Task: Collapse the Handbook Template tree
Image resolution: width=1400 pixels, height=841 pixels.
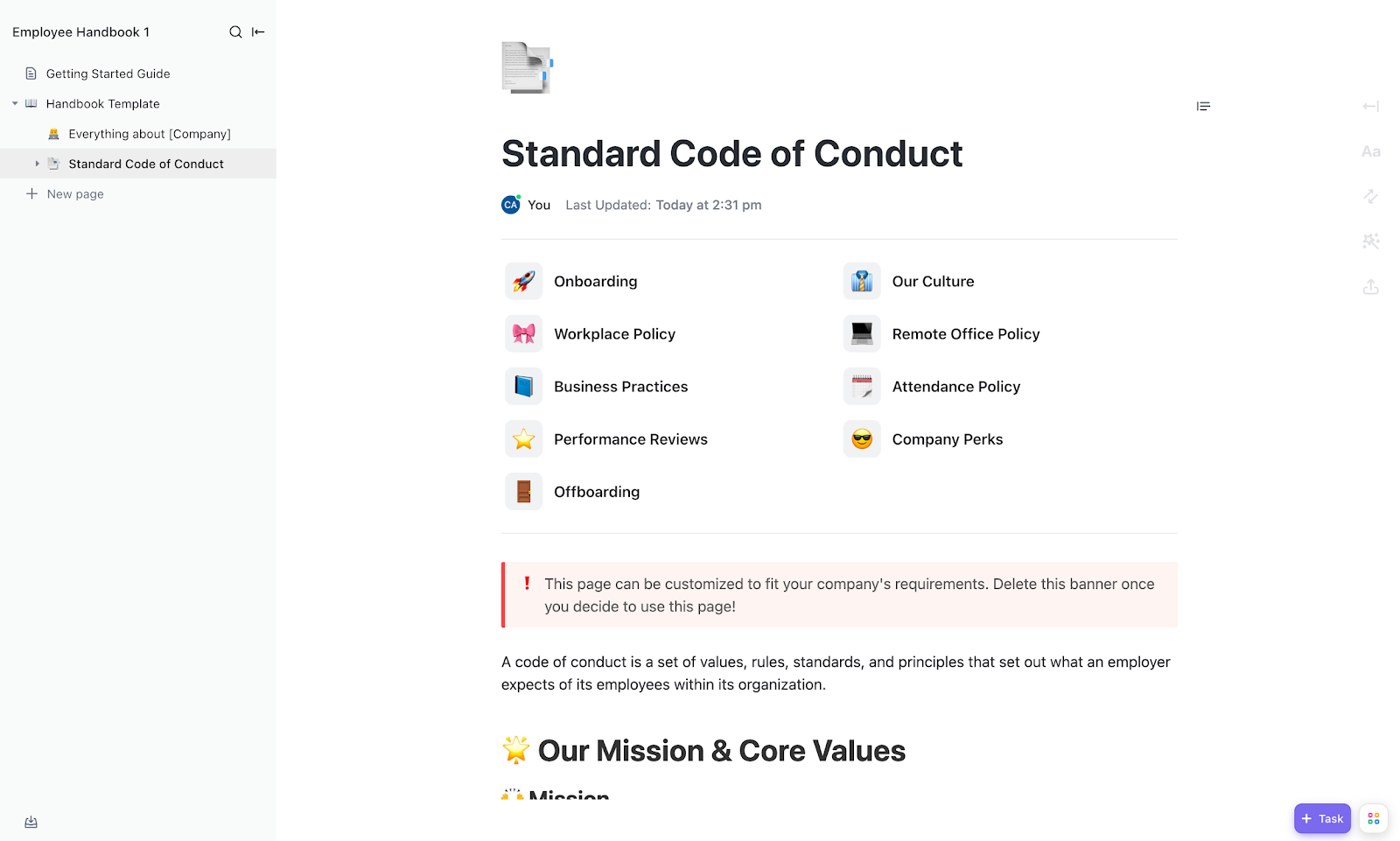Action: click(15, 104)
